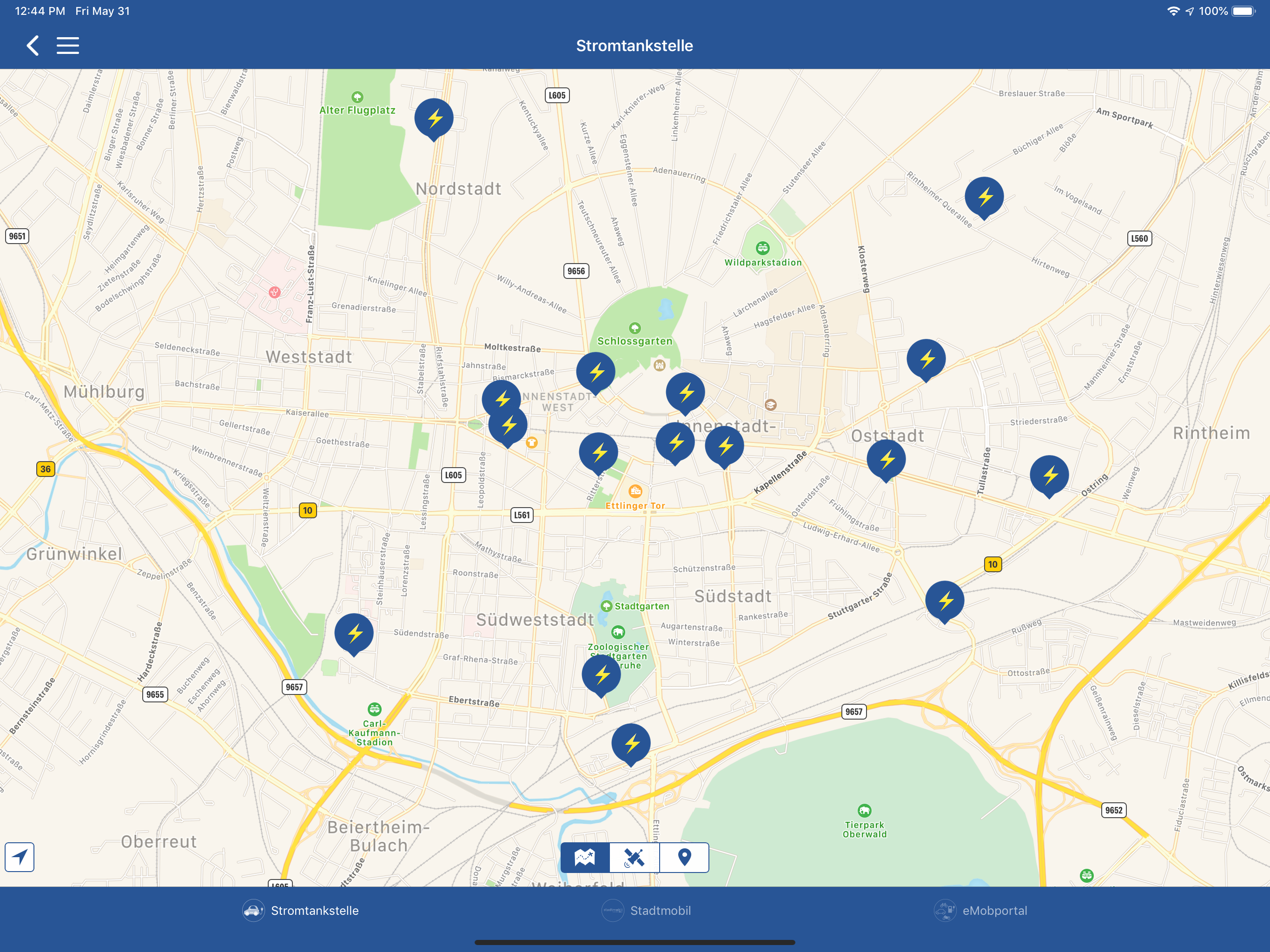Image resolution: width=1270 pixels, height=952 pixels.
Task: Tap the 9656 road shield
Action: point(576,271)
